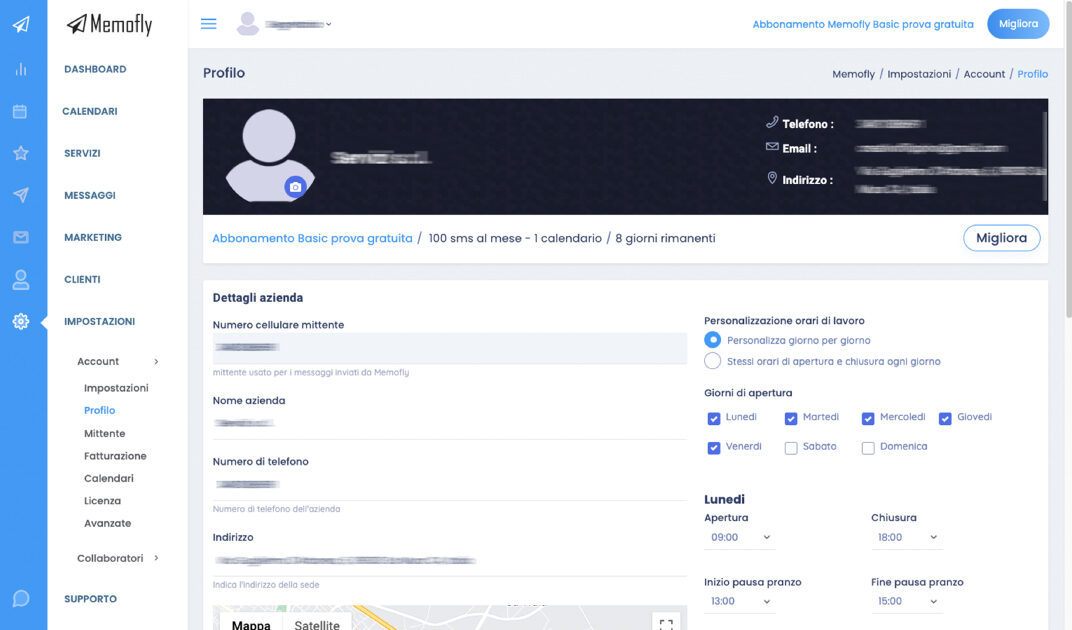Click the camera icon on profile avatar
The image size is (1072, 630).
(x=294, y=186)
